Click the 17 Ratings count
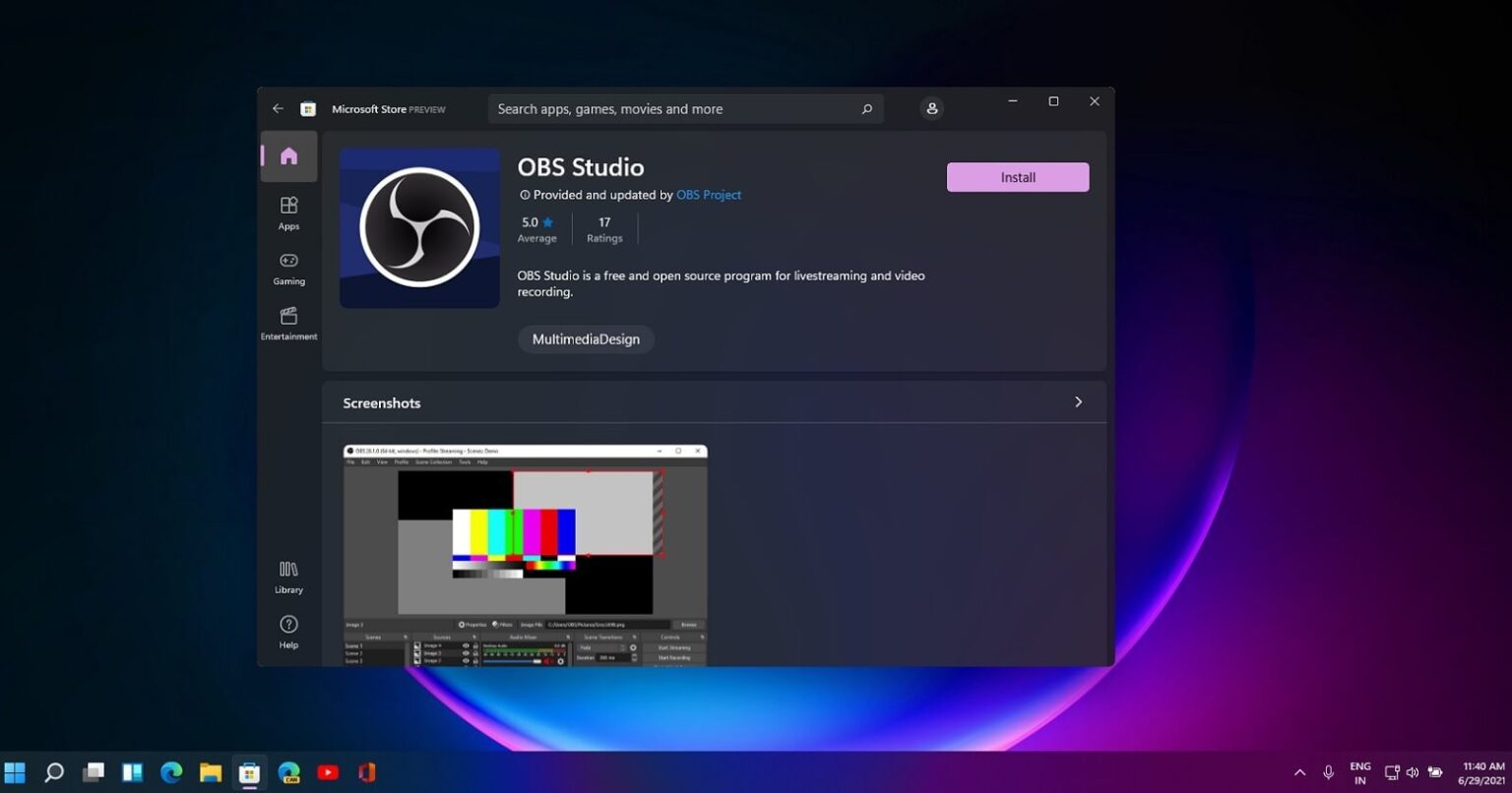 603,228
